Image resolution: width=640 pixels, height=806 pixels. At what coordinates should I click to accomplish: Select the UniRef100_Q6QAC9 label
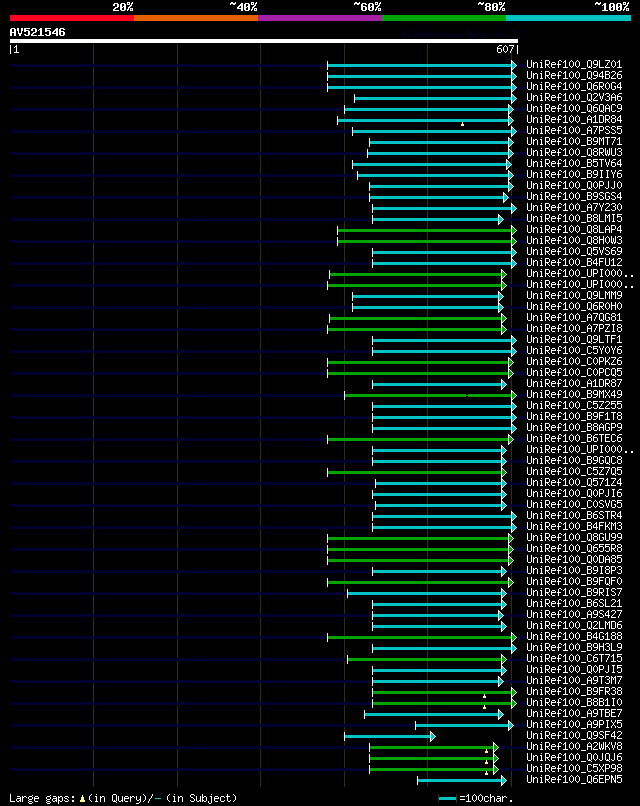(x=574, y=108)
